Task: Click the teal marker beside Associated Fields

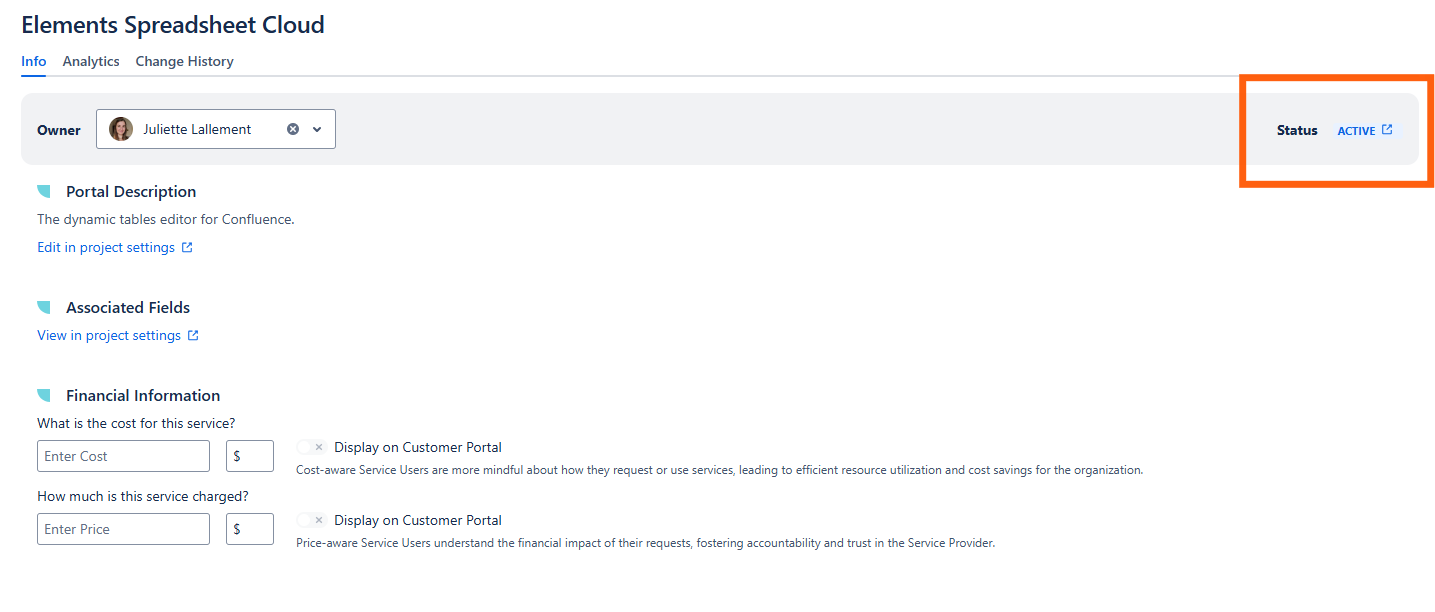Action: (x=44, y=307)
